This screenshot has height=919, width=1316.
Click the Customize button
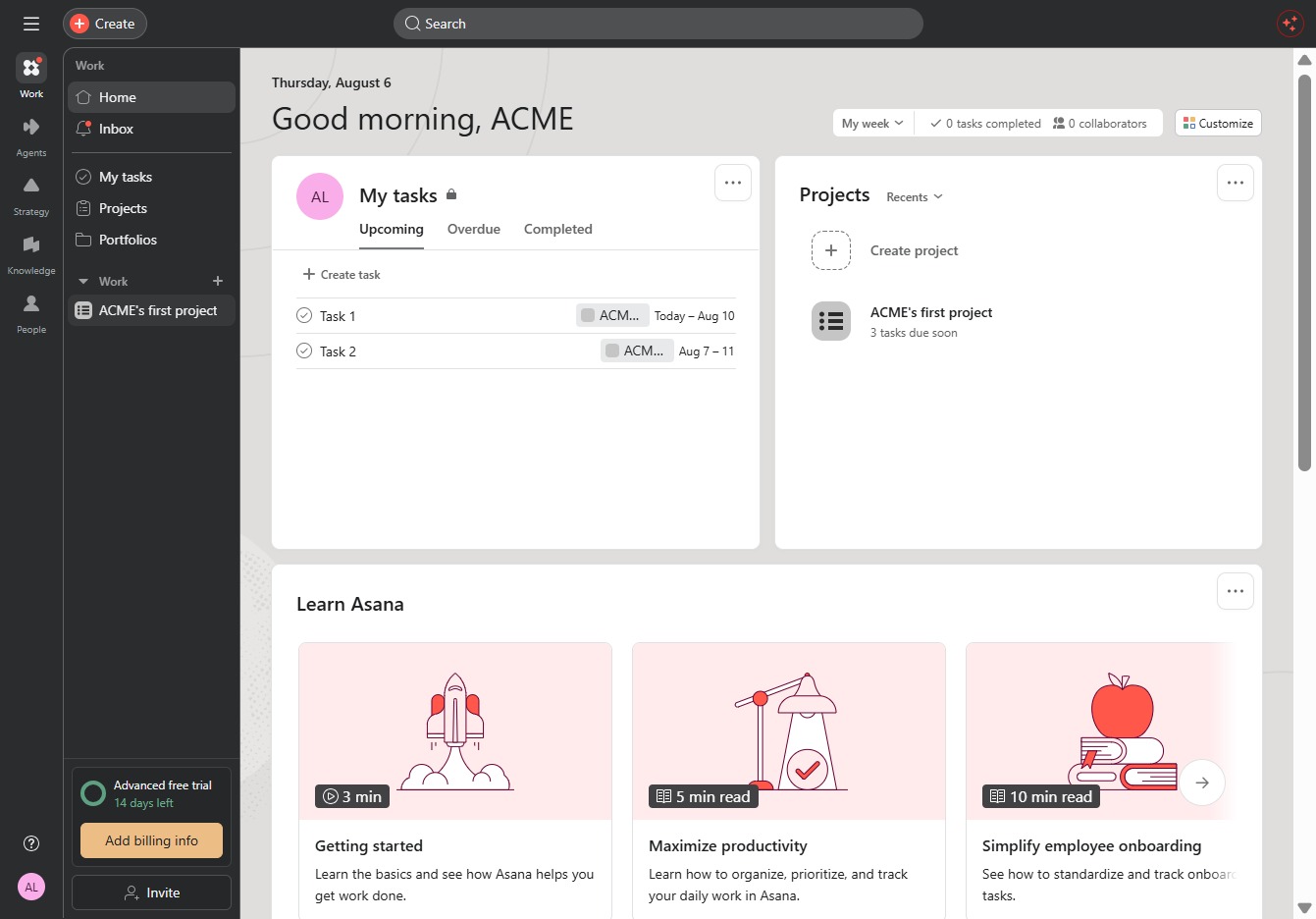click(x=1218, y=123)
